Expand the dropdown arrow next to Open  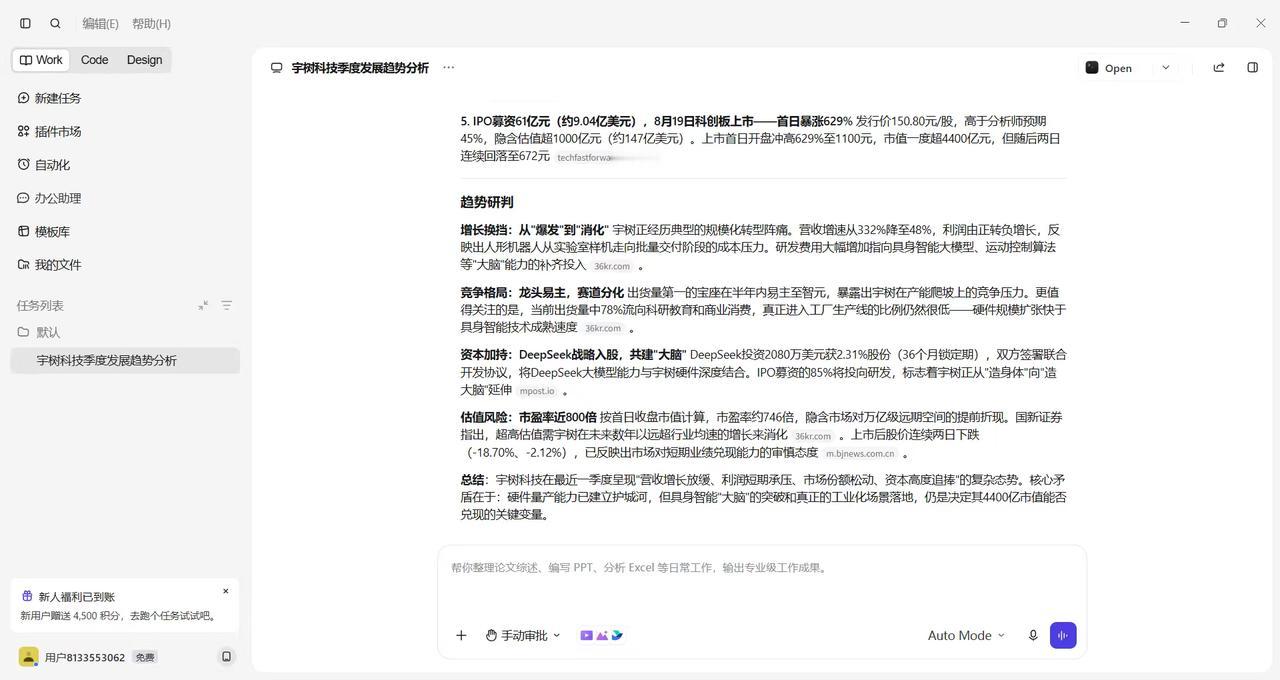(1165, 68)
